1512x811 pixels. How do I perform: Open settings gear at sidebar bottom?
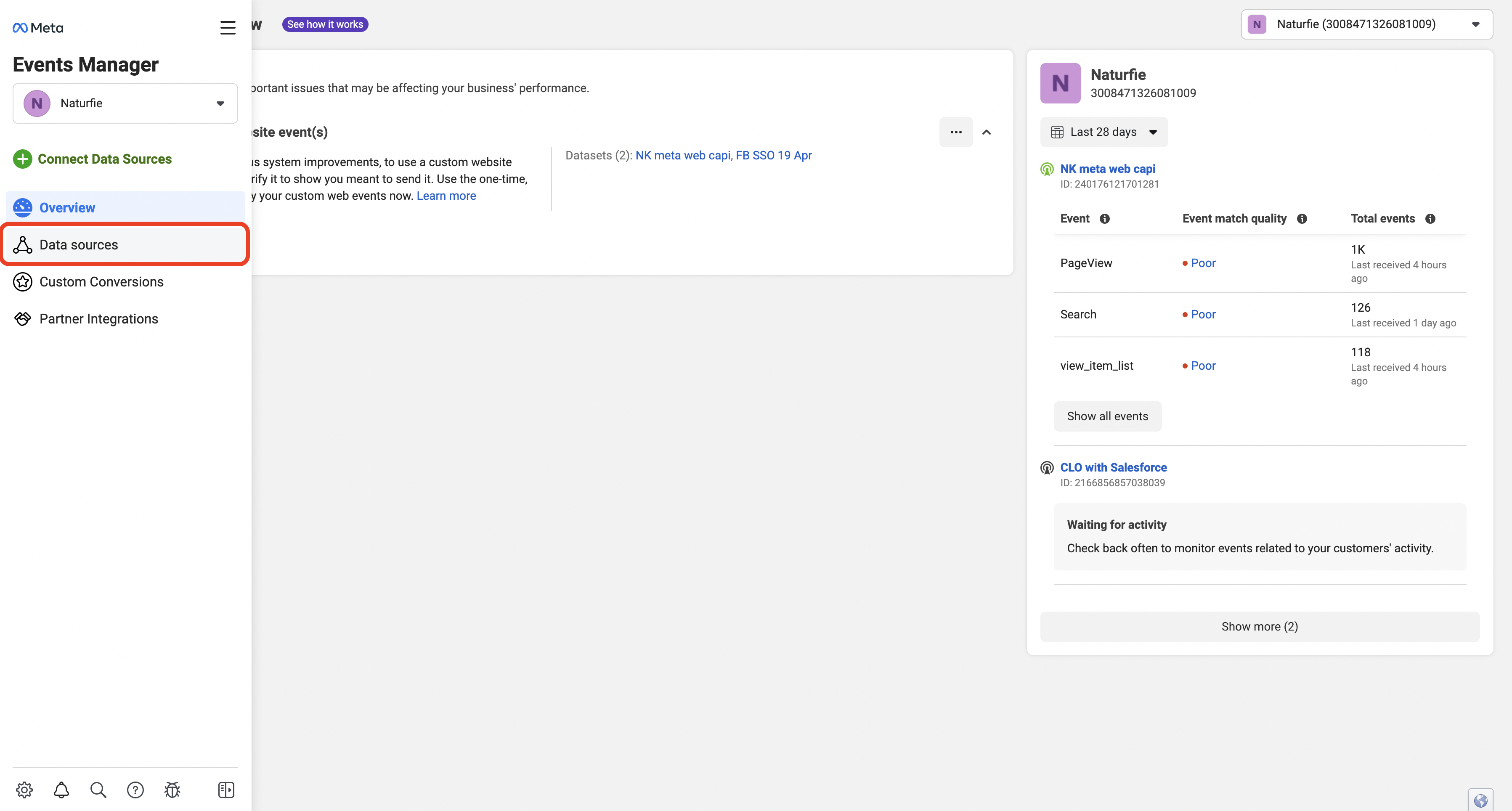(x=24, y=790)
